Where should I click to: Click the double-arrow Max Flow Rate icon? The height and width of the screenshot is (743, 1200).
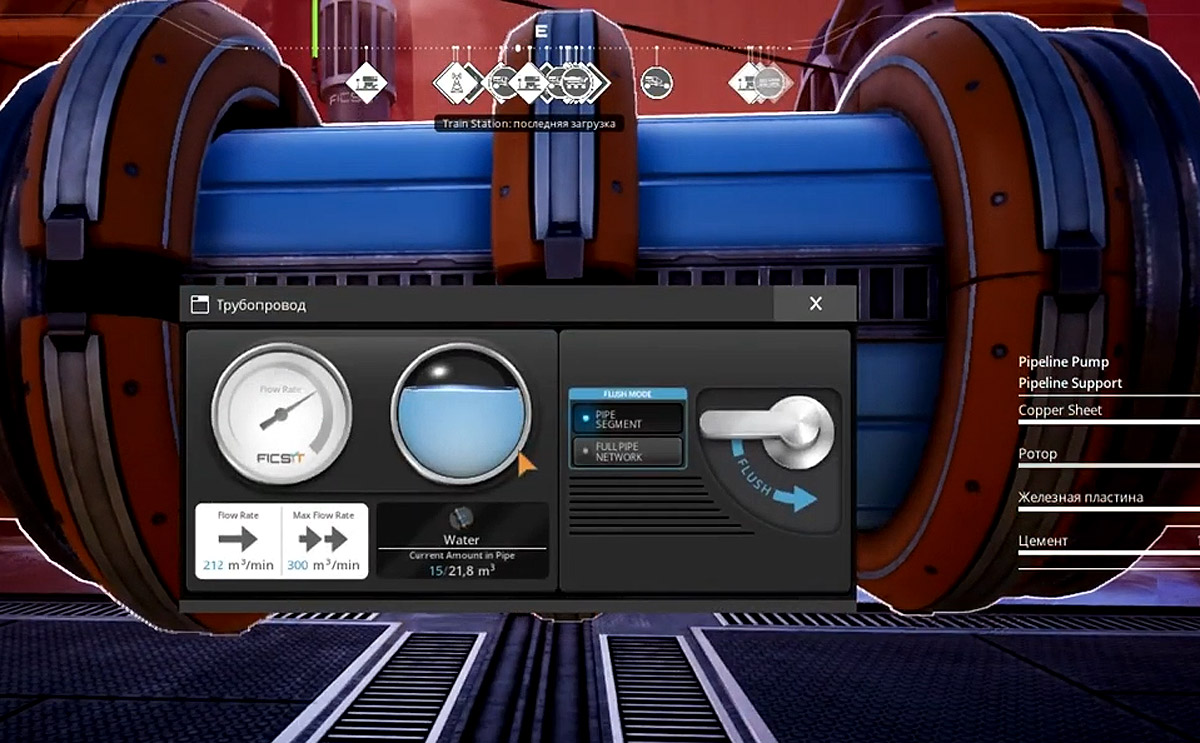324,540
